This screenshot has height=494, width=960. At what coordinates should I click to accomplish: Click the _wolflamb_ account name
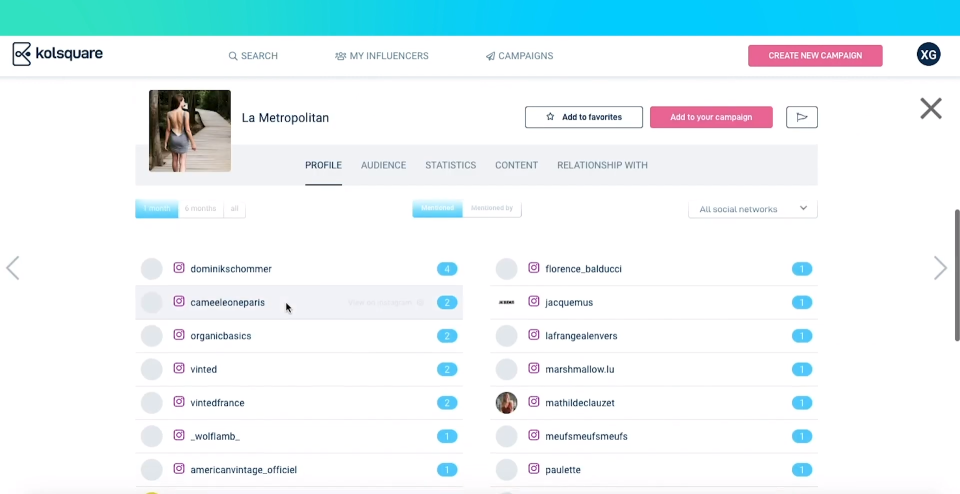tap(215, 436)
